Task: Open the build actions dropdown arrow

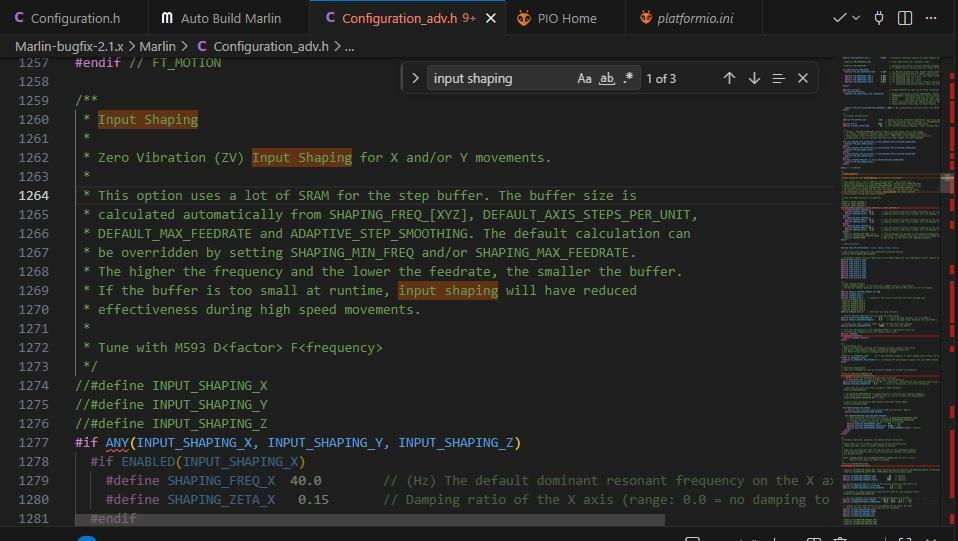Action: [856, 18]
